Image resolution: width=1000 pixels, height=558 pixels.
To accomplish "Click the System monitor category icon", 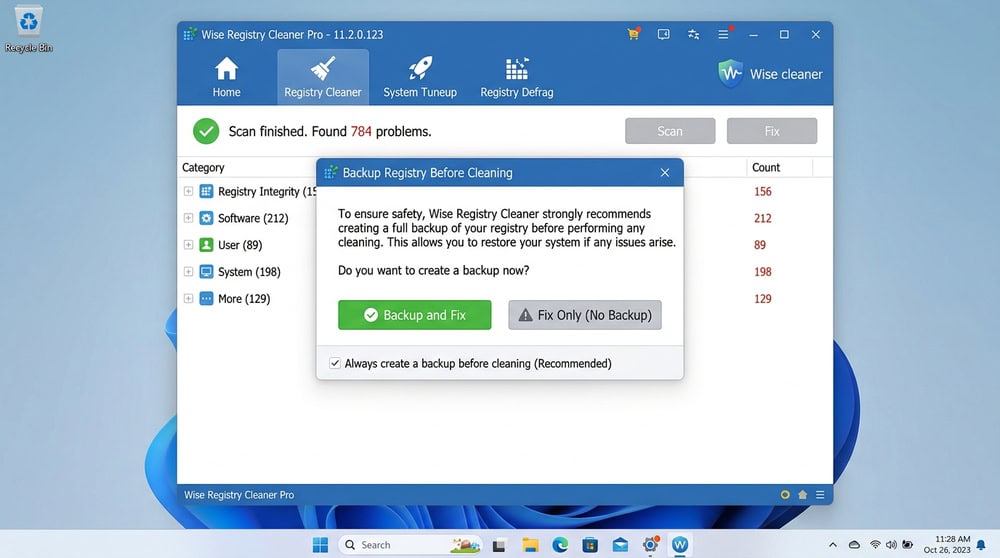I will click(x=206, y=272).
